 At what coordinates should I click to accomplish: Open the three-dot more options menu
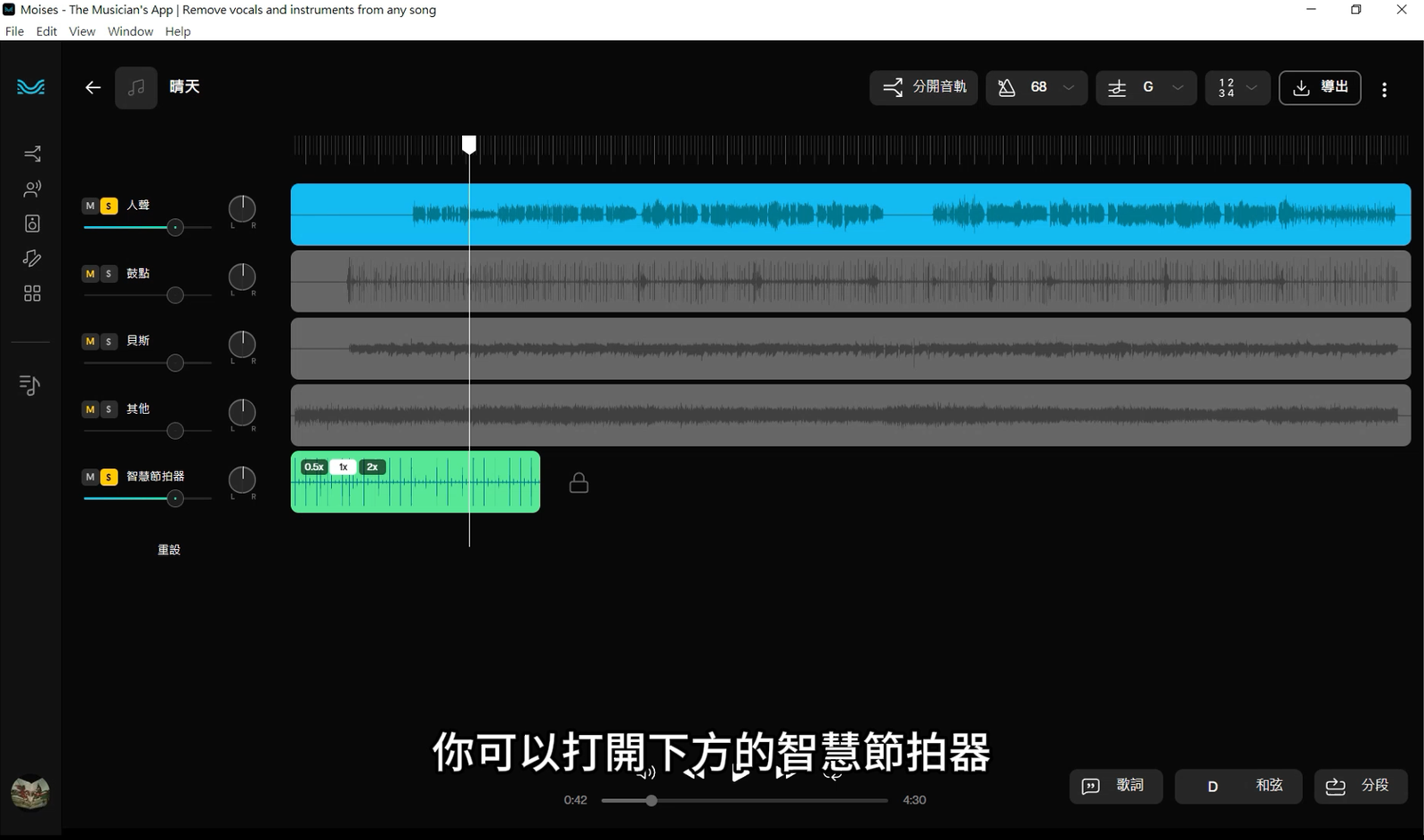[x=1384, y=89]
